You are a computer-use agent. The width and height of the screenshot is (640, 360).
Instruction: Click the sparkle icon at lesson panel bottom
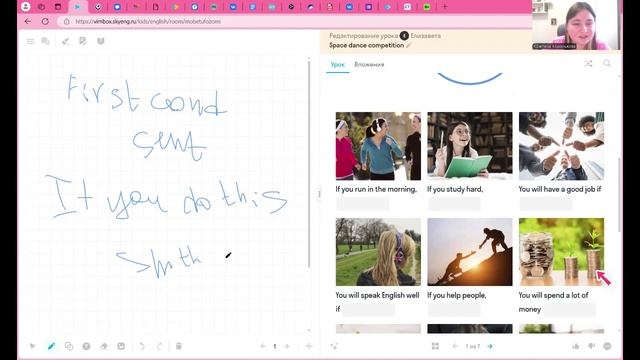click(334, 346)
